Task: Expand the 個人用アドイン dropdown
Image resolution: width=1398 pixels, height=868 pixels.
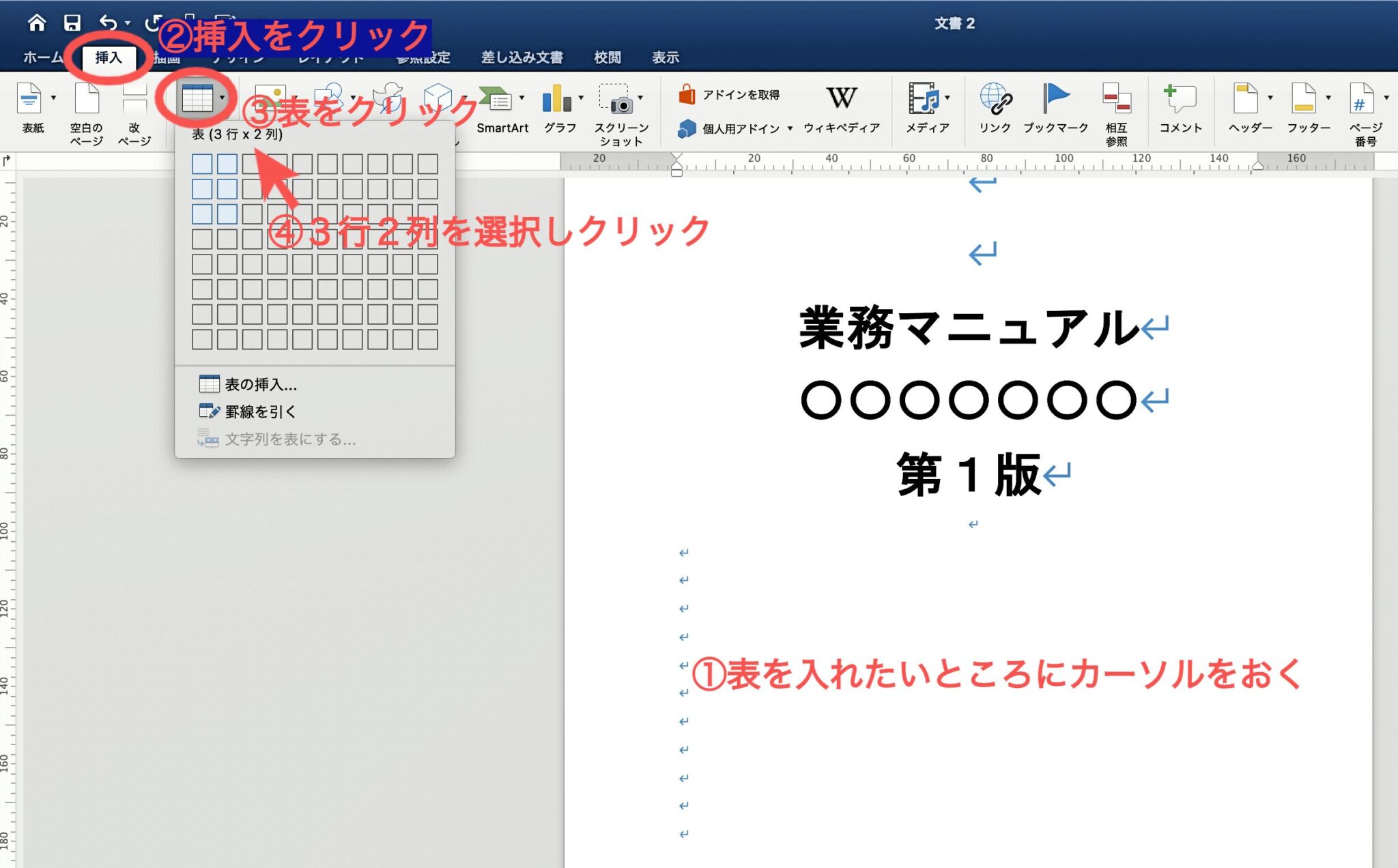Action: 790,128
